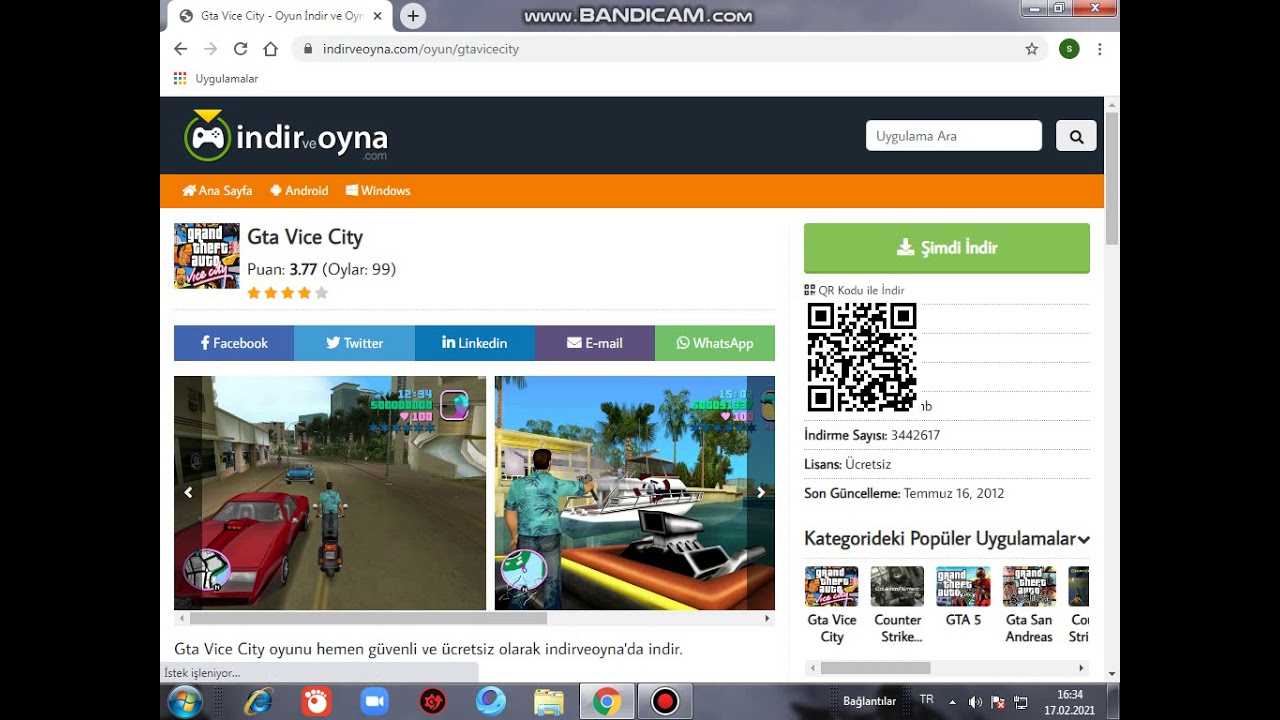Click the Windows Start button

[x=185, y=702]
